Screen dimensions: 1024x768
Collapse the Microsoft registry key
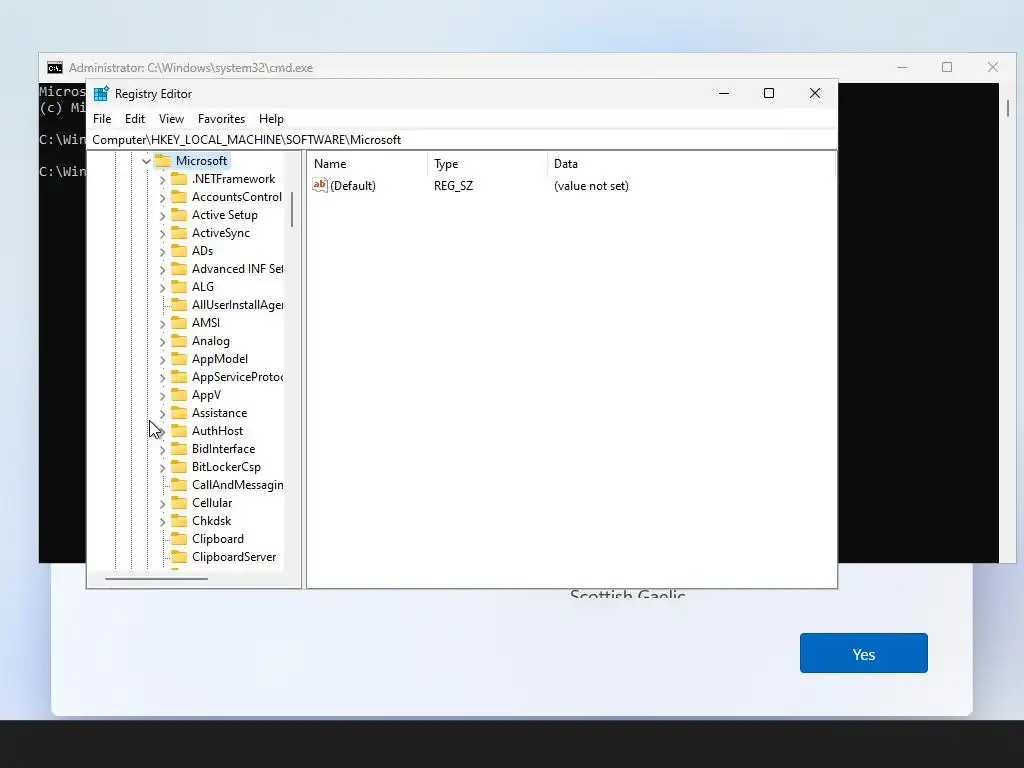click(146, 161)
